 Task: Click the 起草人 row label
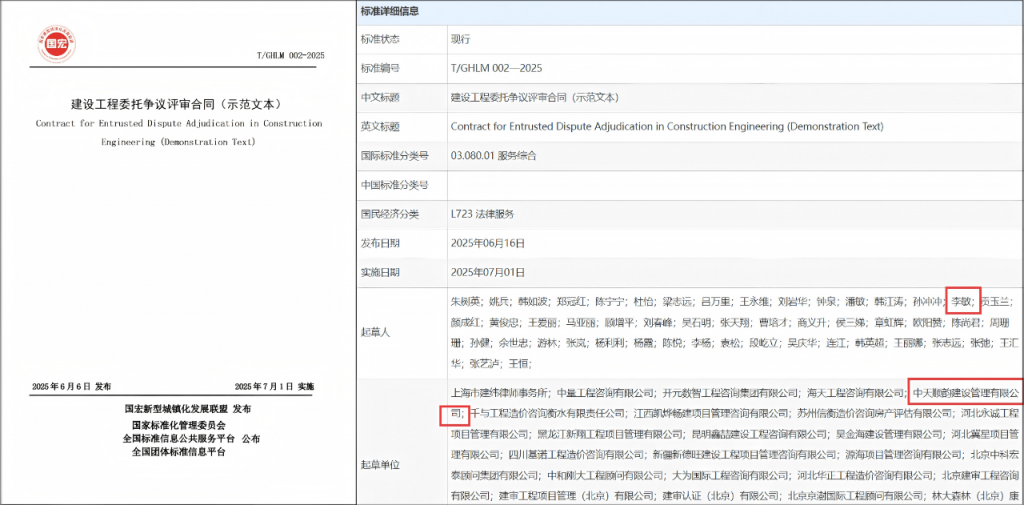[376, 333]
